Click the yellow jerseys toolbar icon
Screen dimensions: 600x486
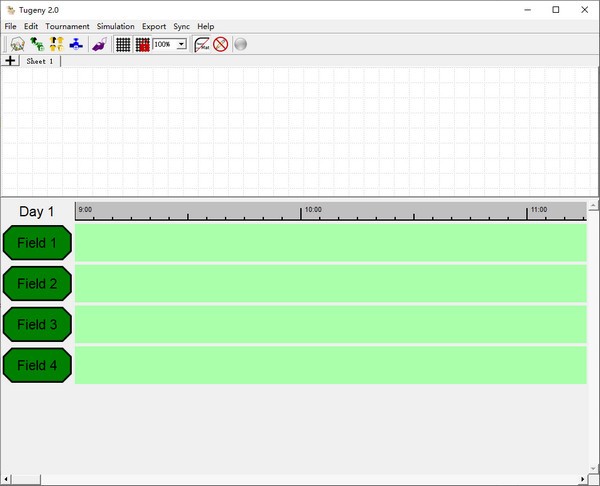(x=56, y=44)
